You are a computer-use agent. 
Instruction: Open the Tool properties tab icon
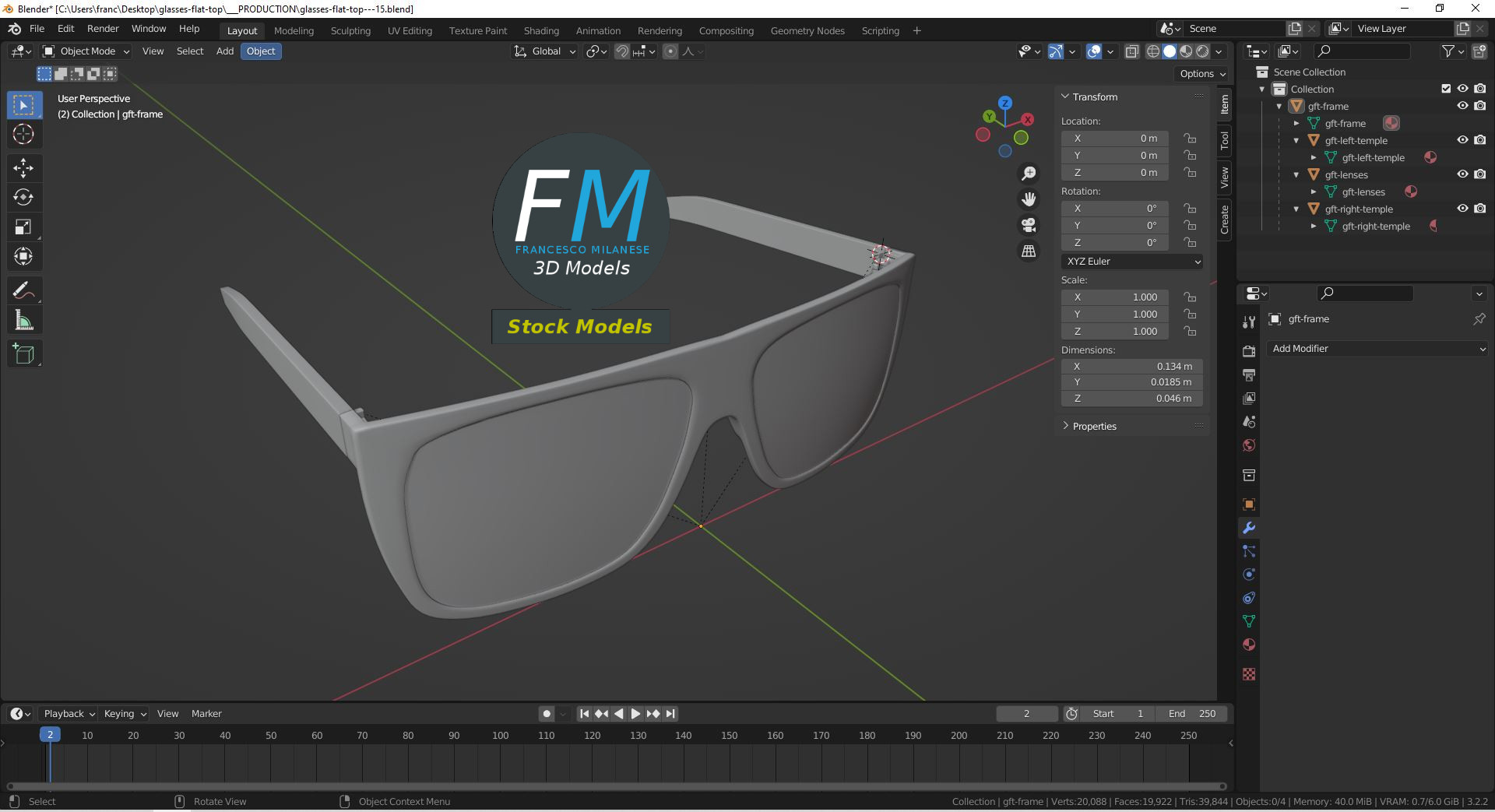pyautogui.click(x=1249, y=322)
